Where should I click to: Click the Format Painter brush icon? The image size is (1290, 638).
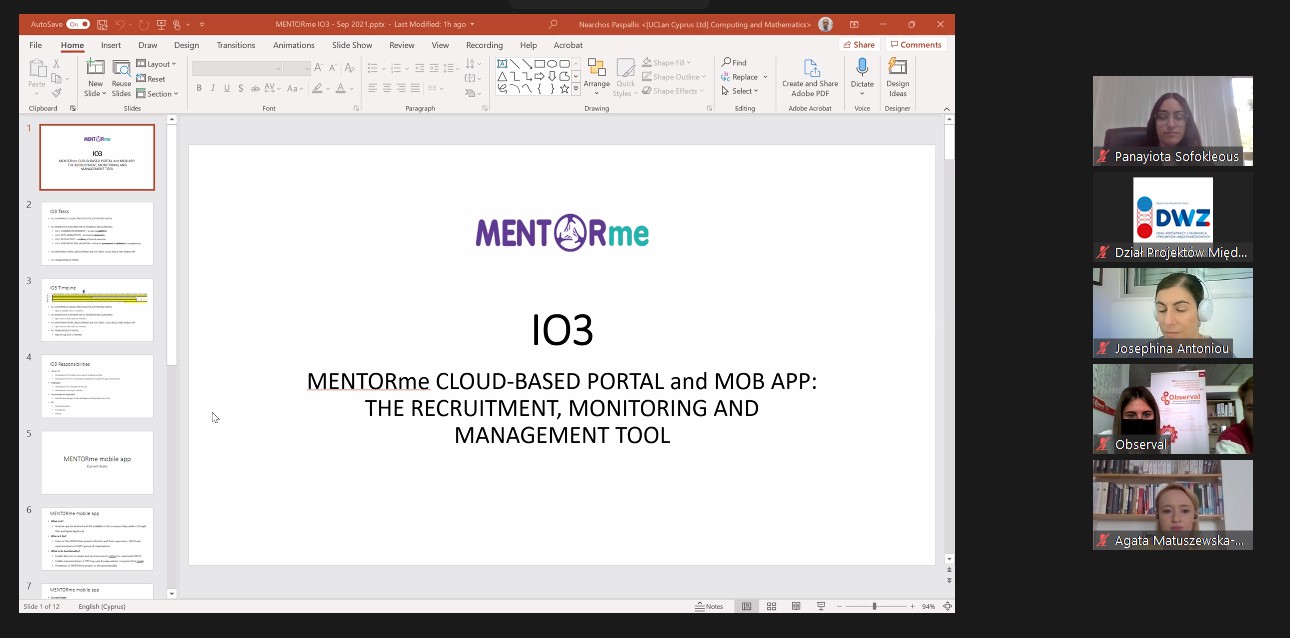(x=56, y=93)
